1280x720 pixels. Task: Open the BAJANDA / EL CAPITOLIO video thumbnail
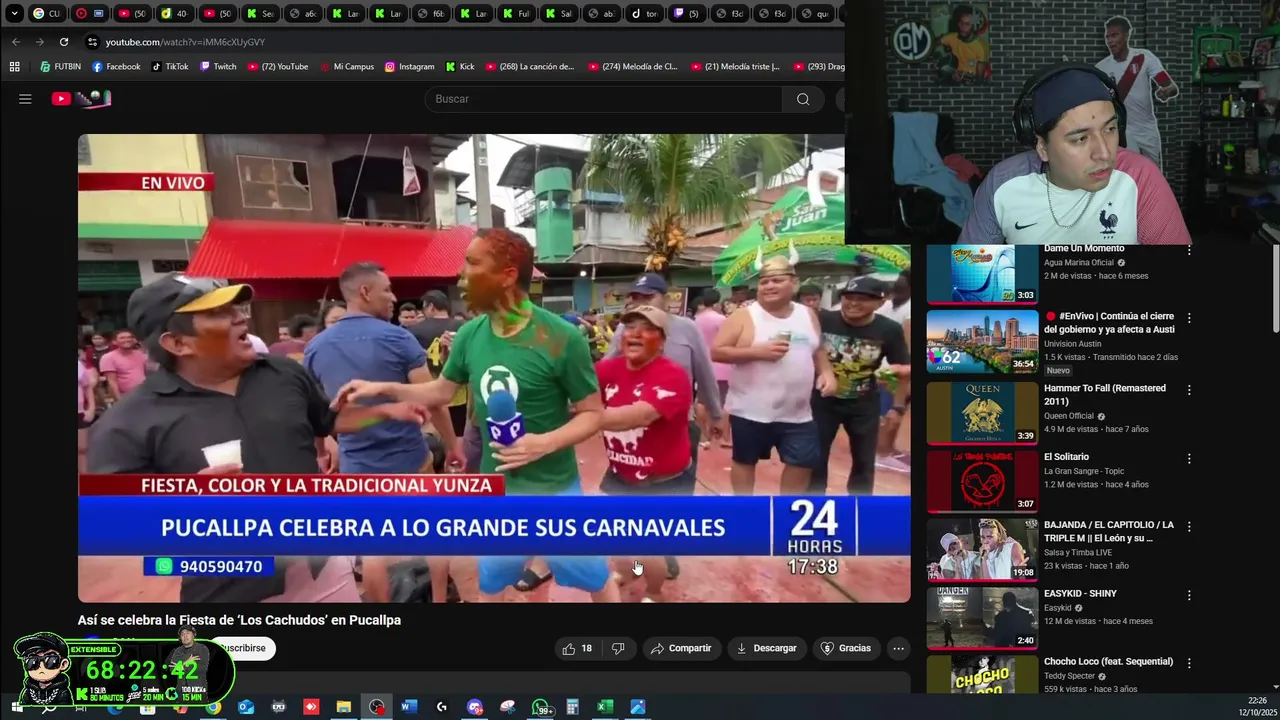coord(983,549)
